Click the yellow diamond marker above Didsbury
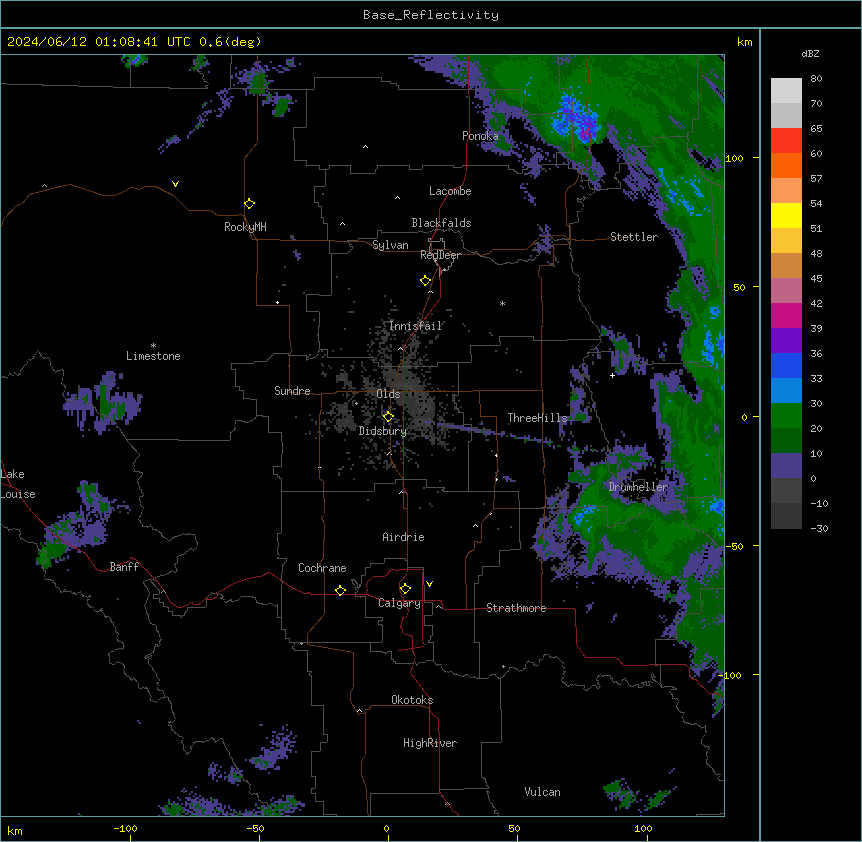The height and width of the screenshot is (842, 862). tap(388, 417)
